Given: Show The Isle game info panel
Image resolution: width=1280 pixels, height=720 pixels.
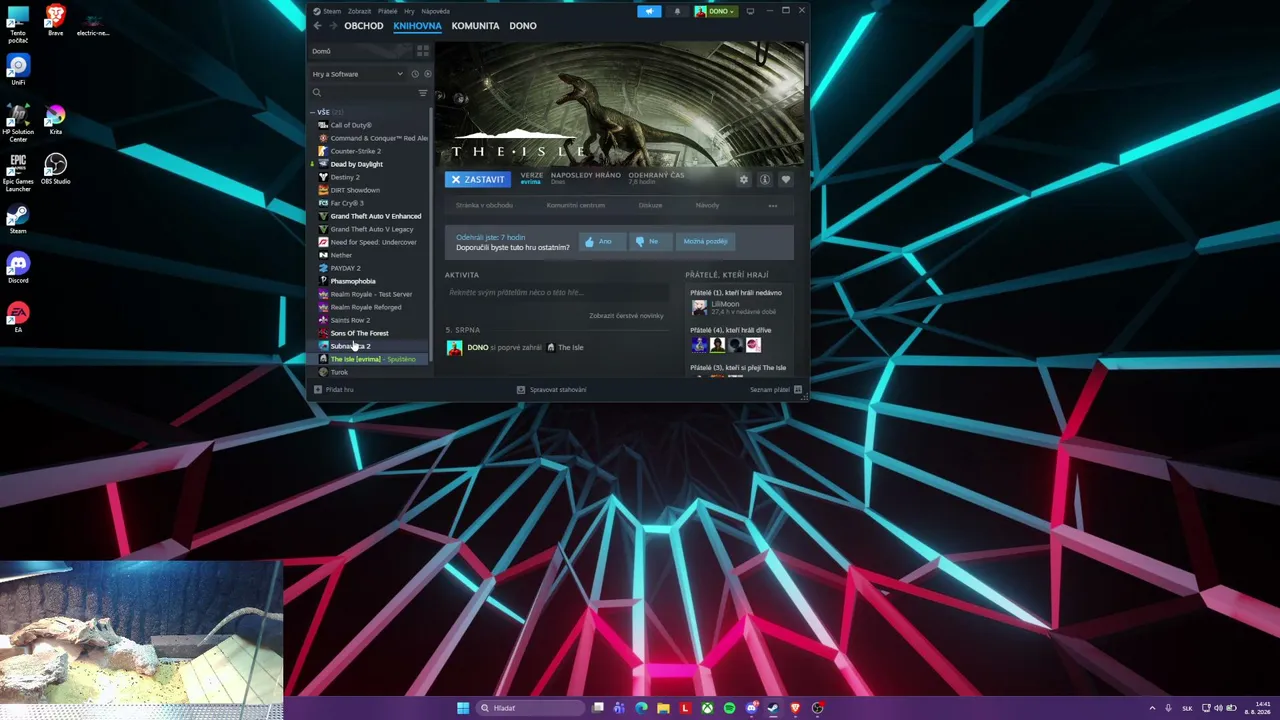Looking at the screenshot, I should (x=764, y=180).
